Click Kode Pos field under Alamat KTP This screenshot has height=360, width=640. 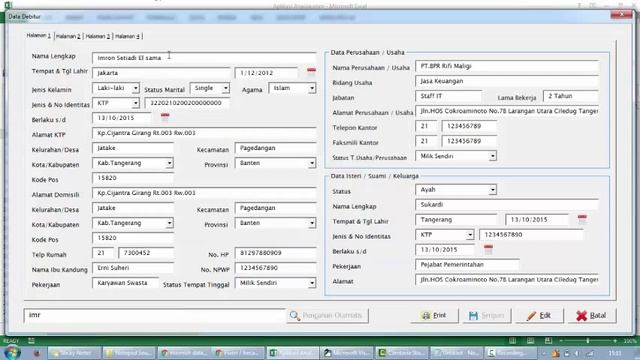point(133,178)
